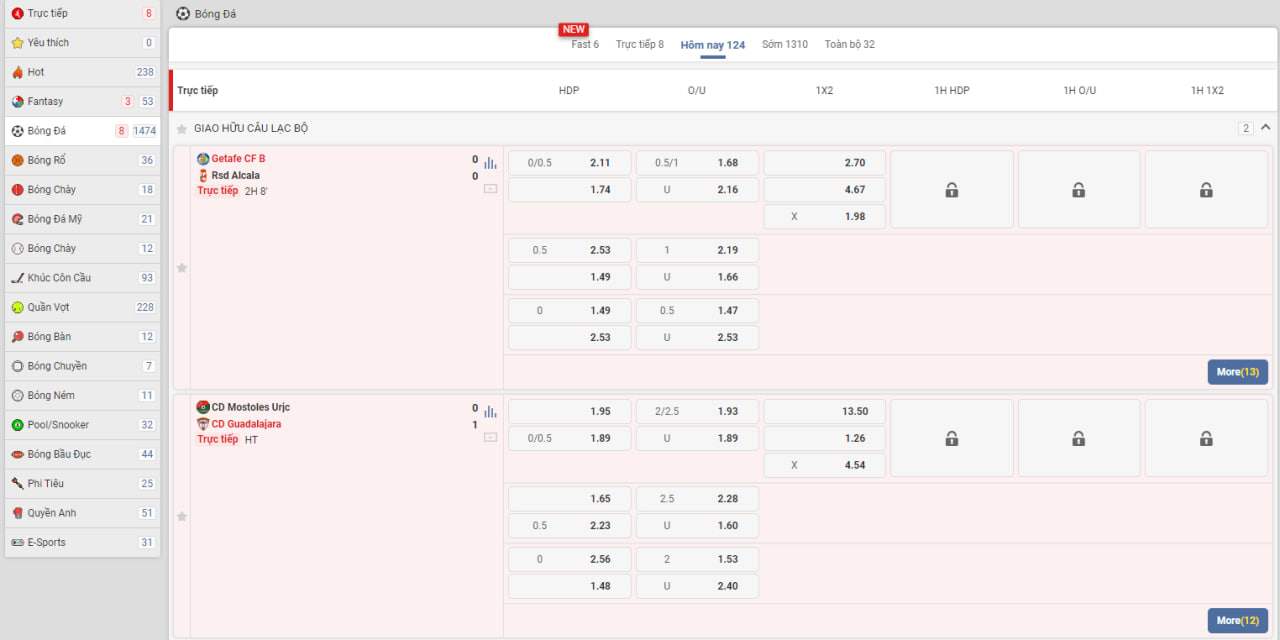Open statistics chart icon for Getafe CF B match

click(490, 163)
